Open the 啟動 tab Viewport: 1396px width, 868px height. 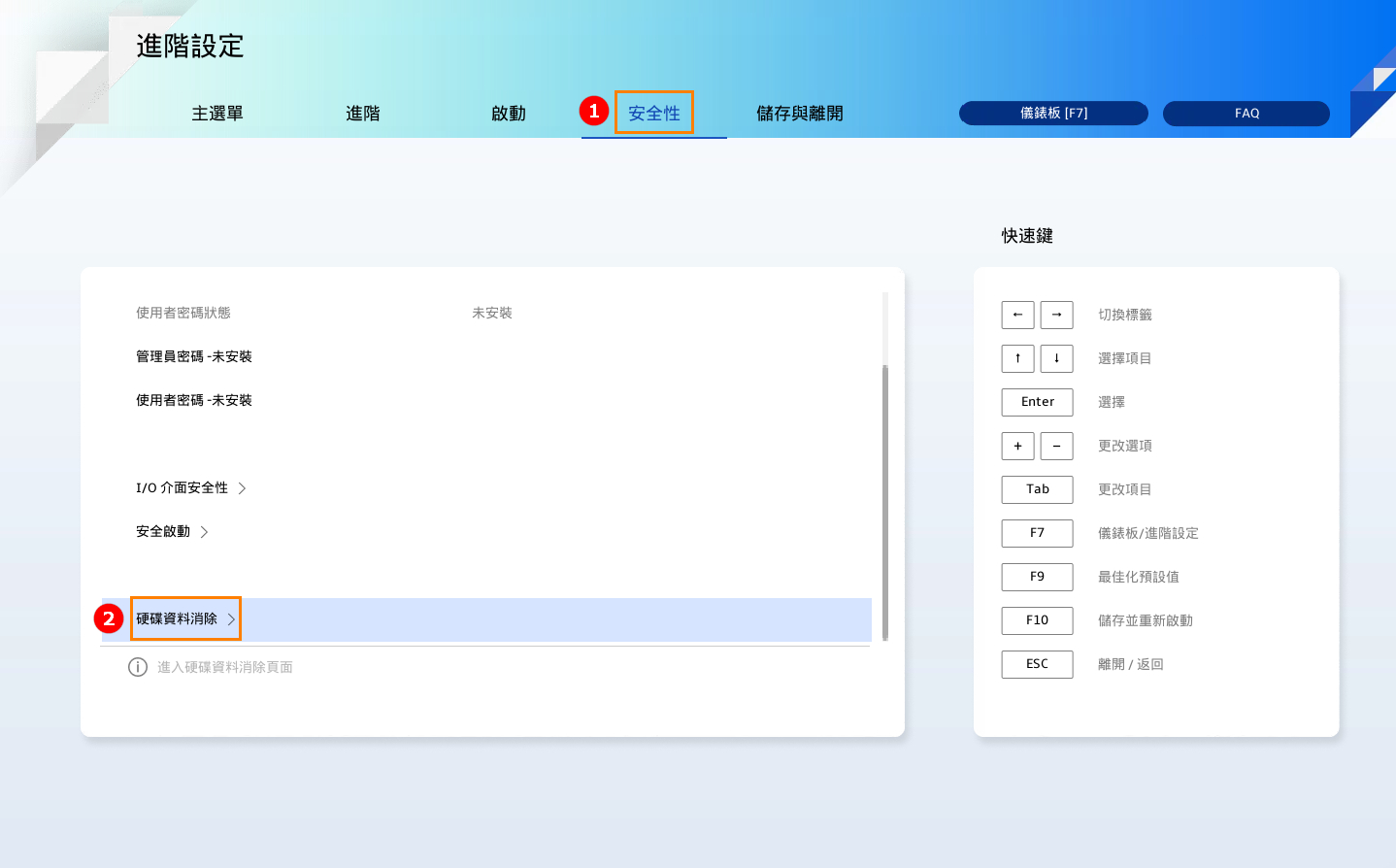tap(508, 114)
